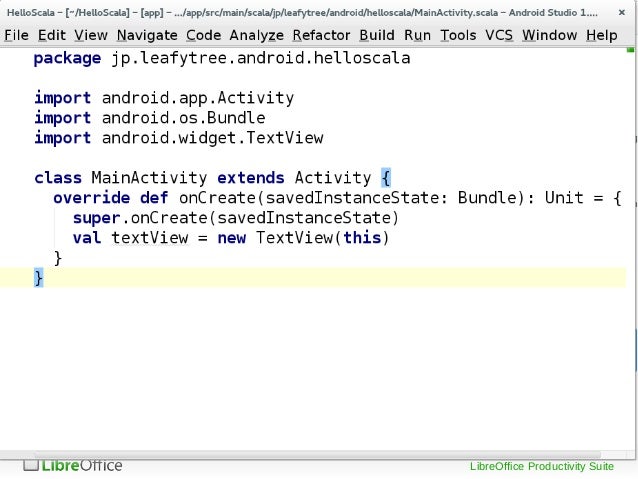Click the 'package' keyword in the code
The width and height of the screenshot is (638, 479).
point(67,59)
